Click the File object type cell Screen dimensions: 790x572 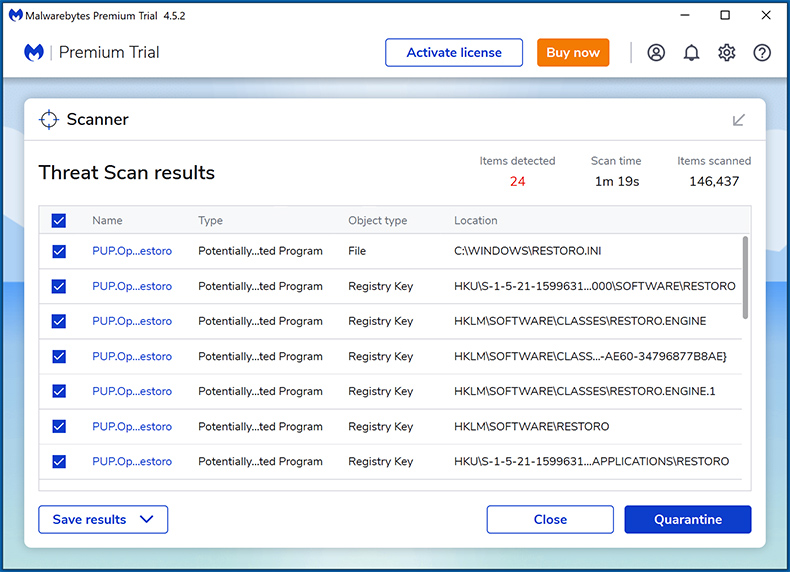coord(357,251)
